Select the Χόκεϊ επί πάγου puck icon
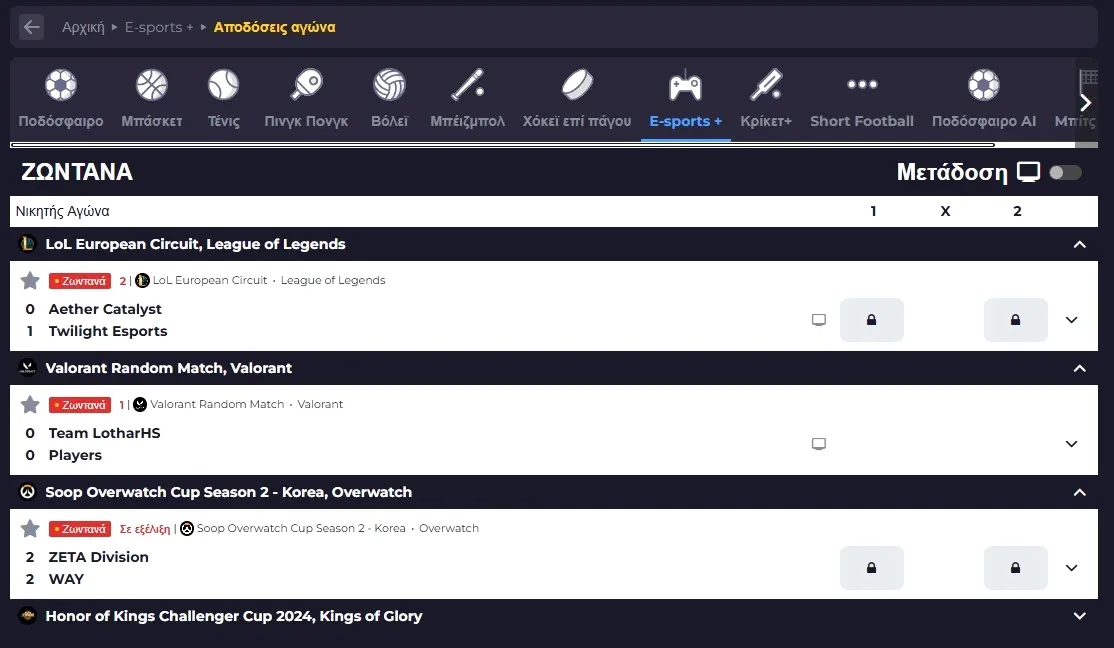The image size is (1114, 648). (x=577, y=85)
